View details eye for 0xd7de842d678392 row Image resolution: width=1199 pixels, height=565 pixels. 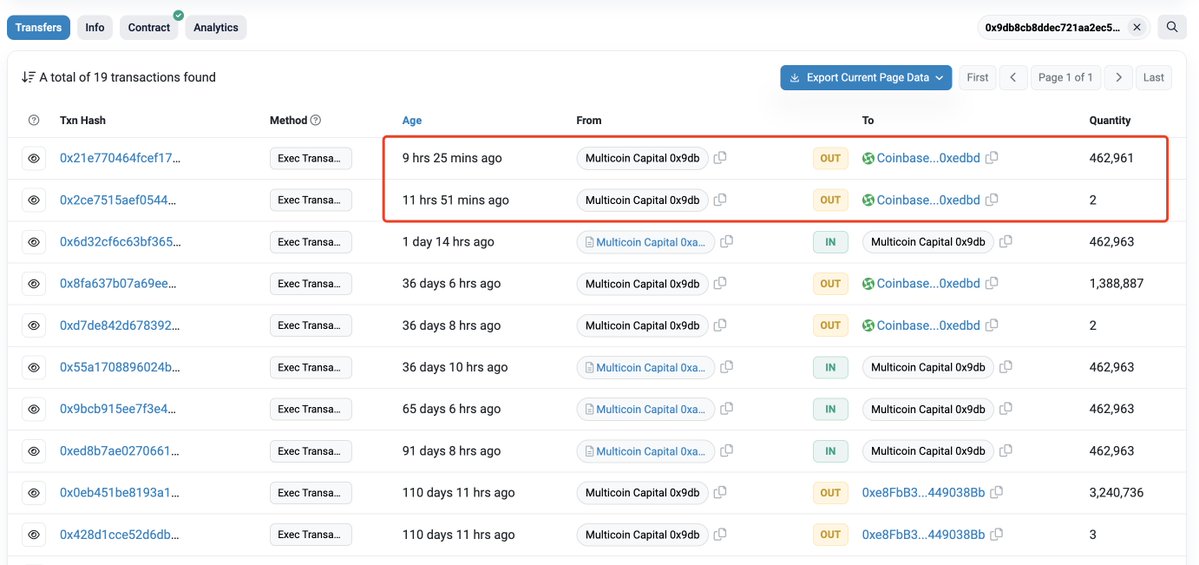click(x=34, y=326)
